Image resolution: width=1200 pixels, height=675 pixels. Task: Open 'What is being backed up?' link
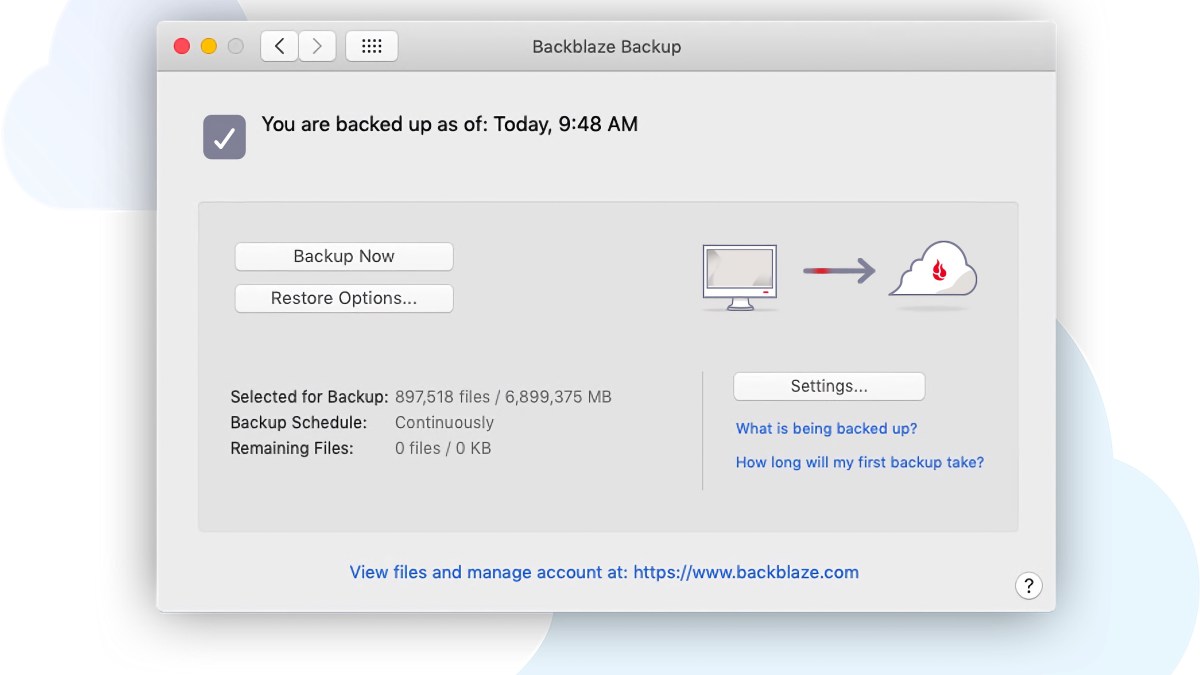[826, 428]
